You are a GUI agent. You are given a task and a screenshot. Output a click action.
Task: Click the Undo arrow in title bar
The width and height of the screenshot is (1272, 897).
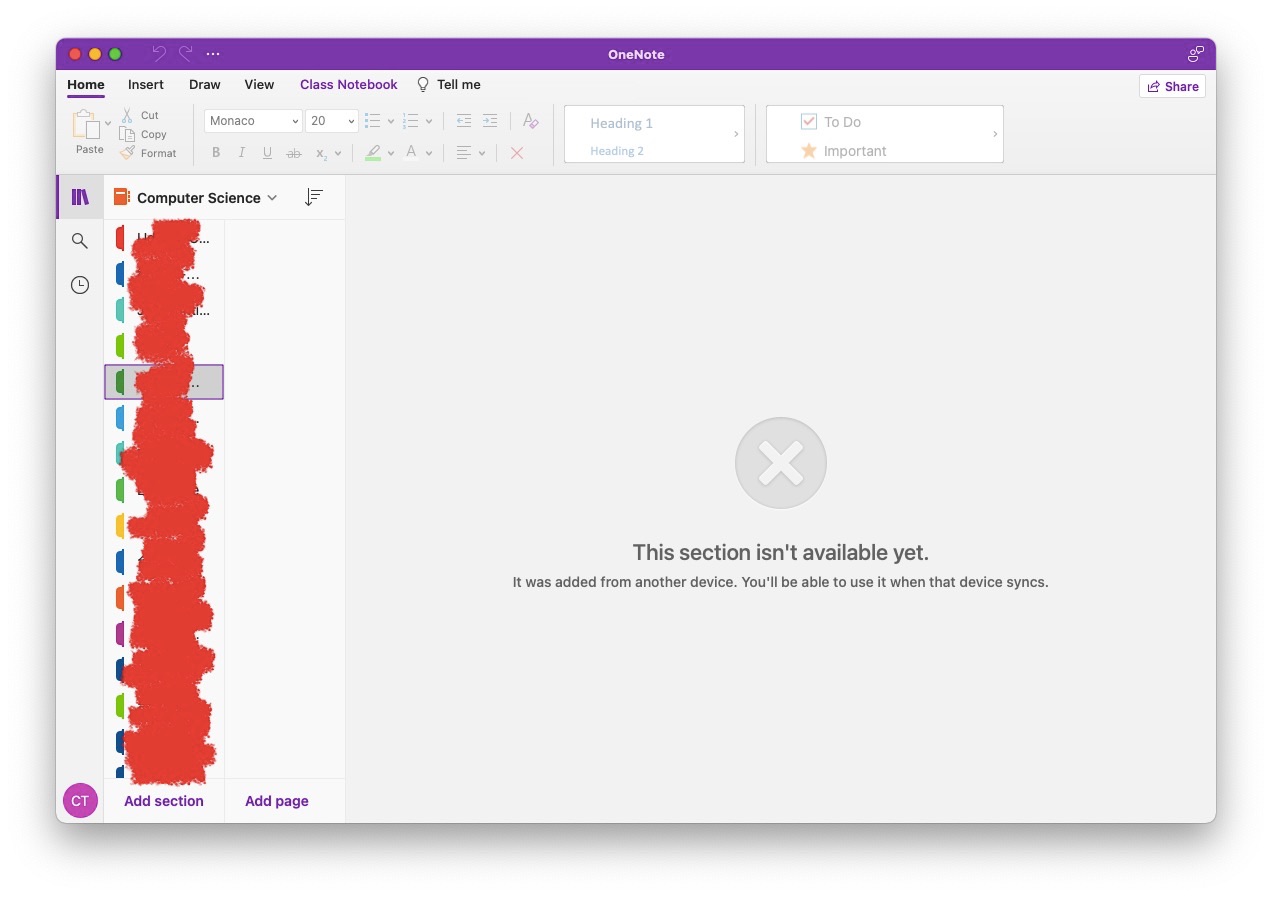tap(159, 54)
